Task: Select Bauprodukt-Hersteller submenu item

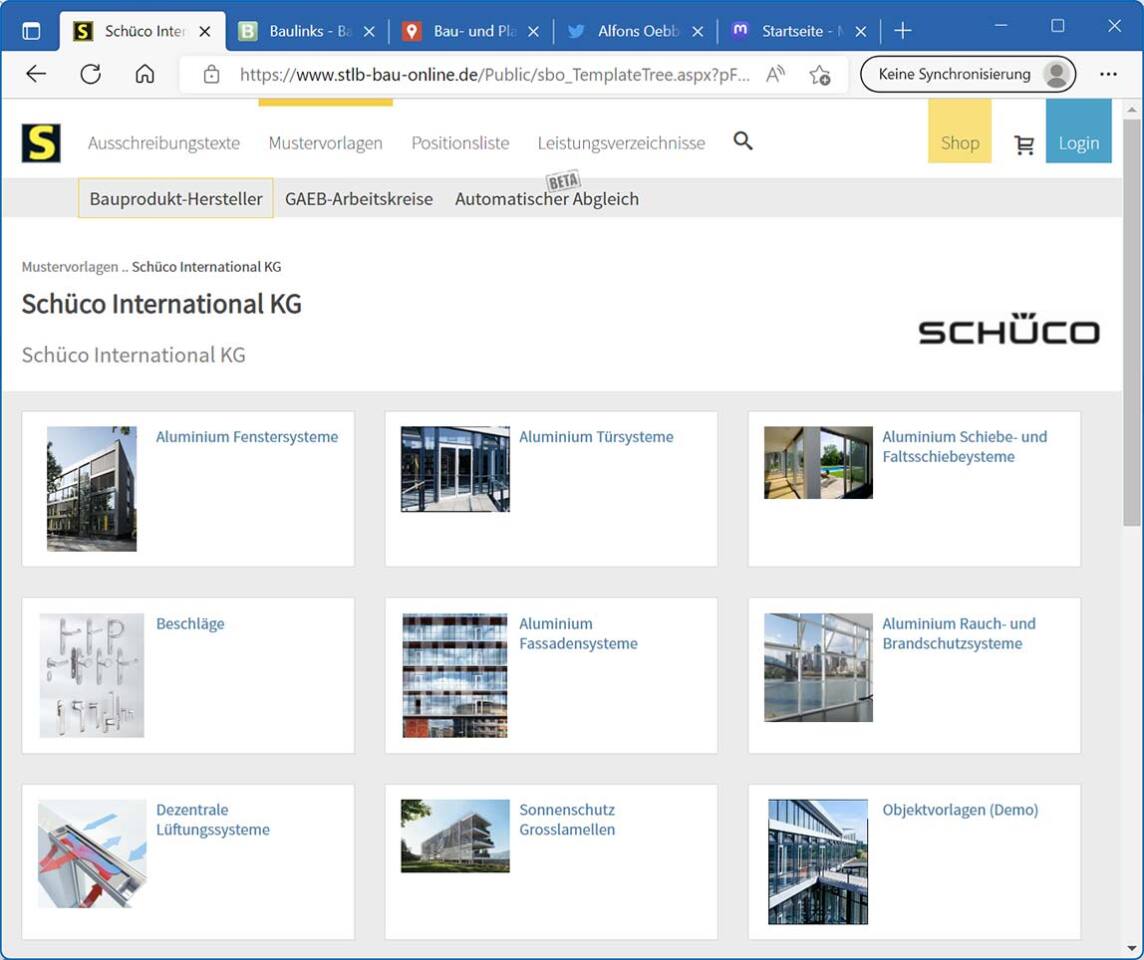Action: point(176,198)
